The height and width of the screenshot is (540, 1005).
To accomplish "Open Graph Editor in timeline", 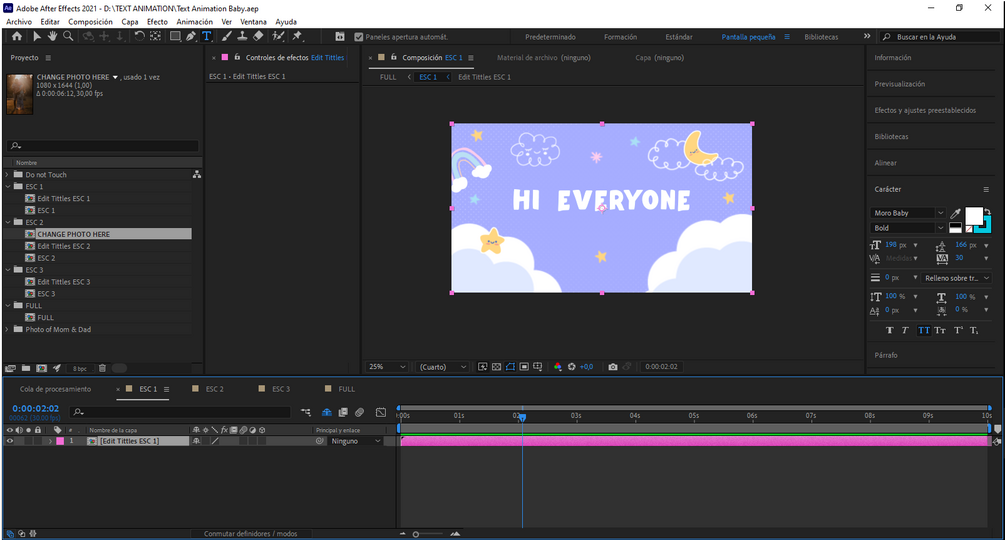I will [x=381, y=413].
